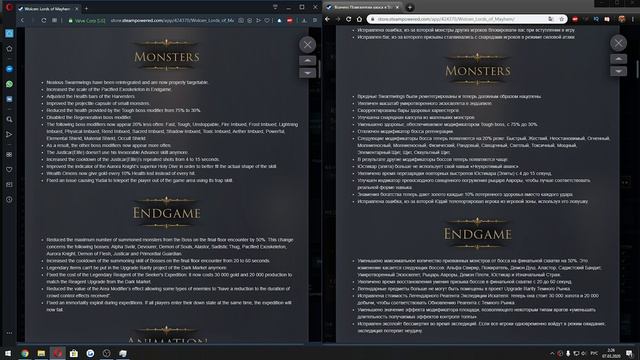Open Chrome from the taskbar
This screenshot has width=640, height=360.
click(x=25, y=353)
